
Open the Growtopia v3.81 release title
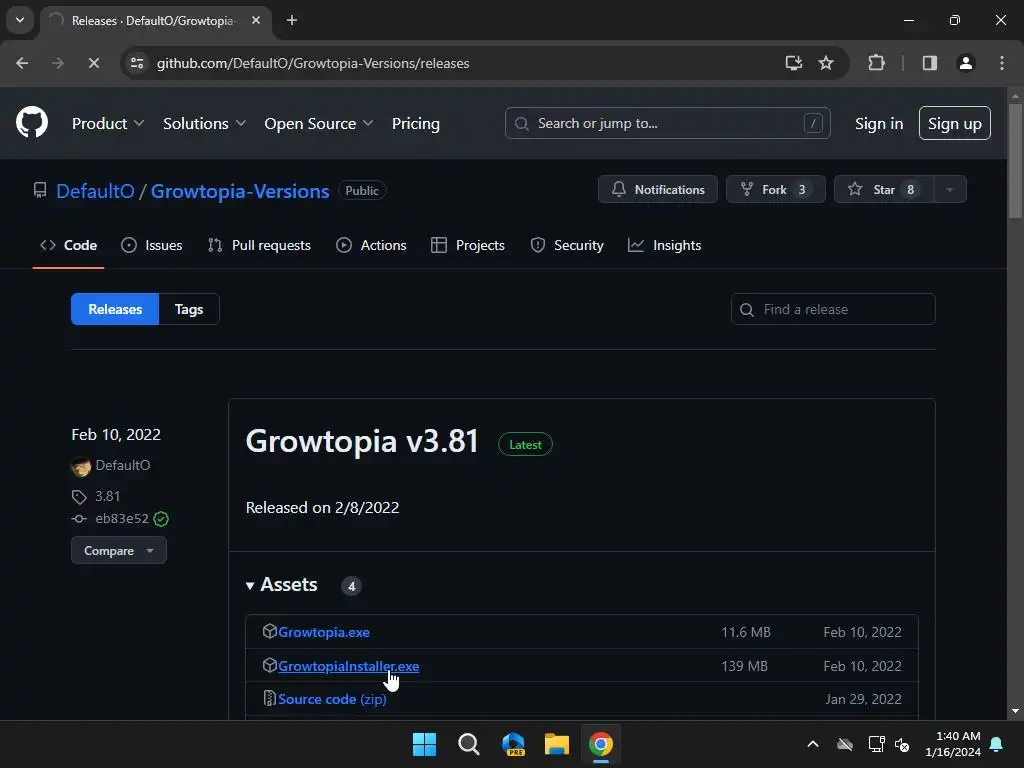tap(362, 441)
